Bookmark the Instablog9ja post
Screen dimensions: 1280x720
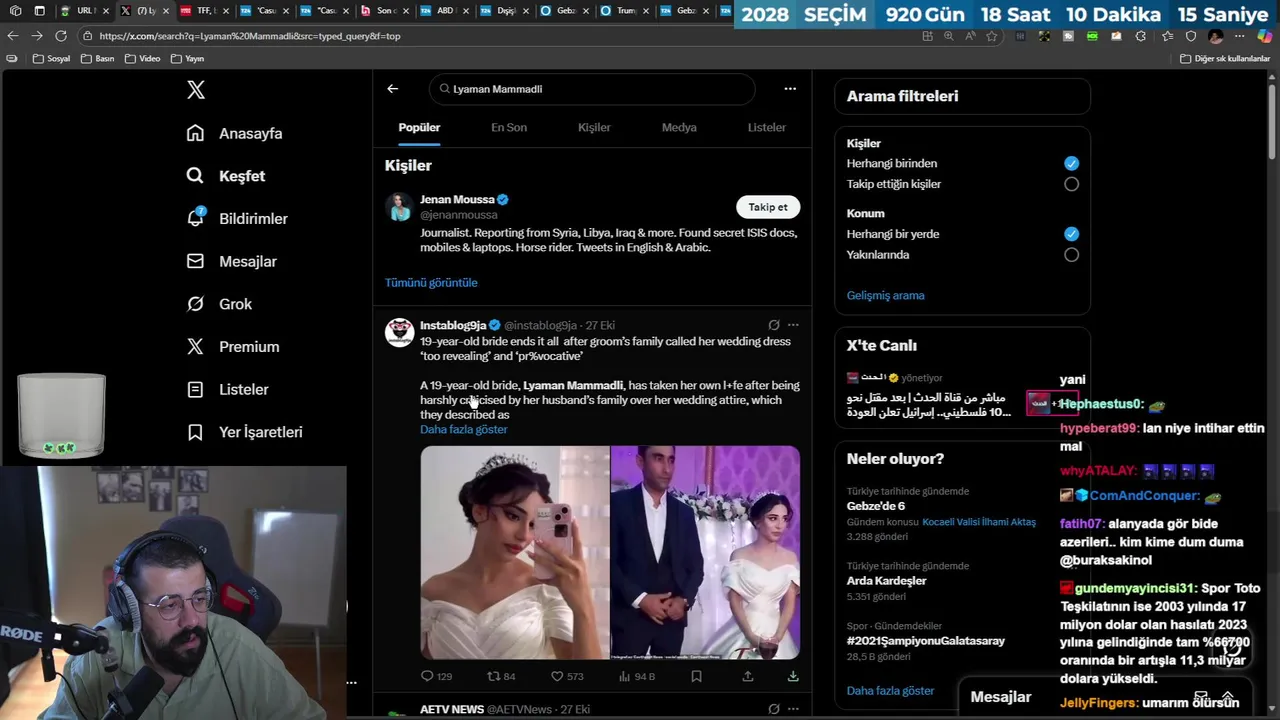pyautogui.click(x=696, y=677)
